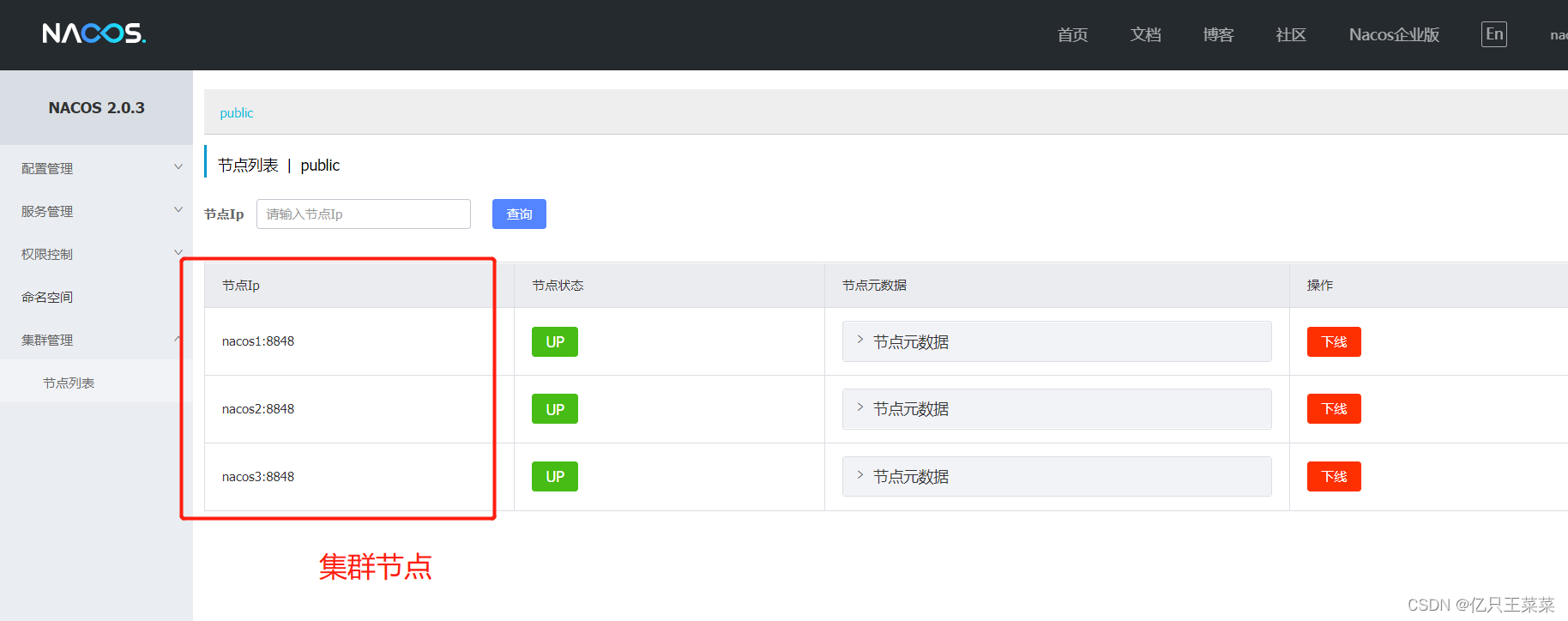Click the chevron next to 配置管理
This screenshot has width=1568, height=621.
point(178,166)
